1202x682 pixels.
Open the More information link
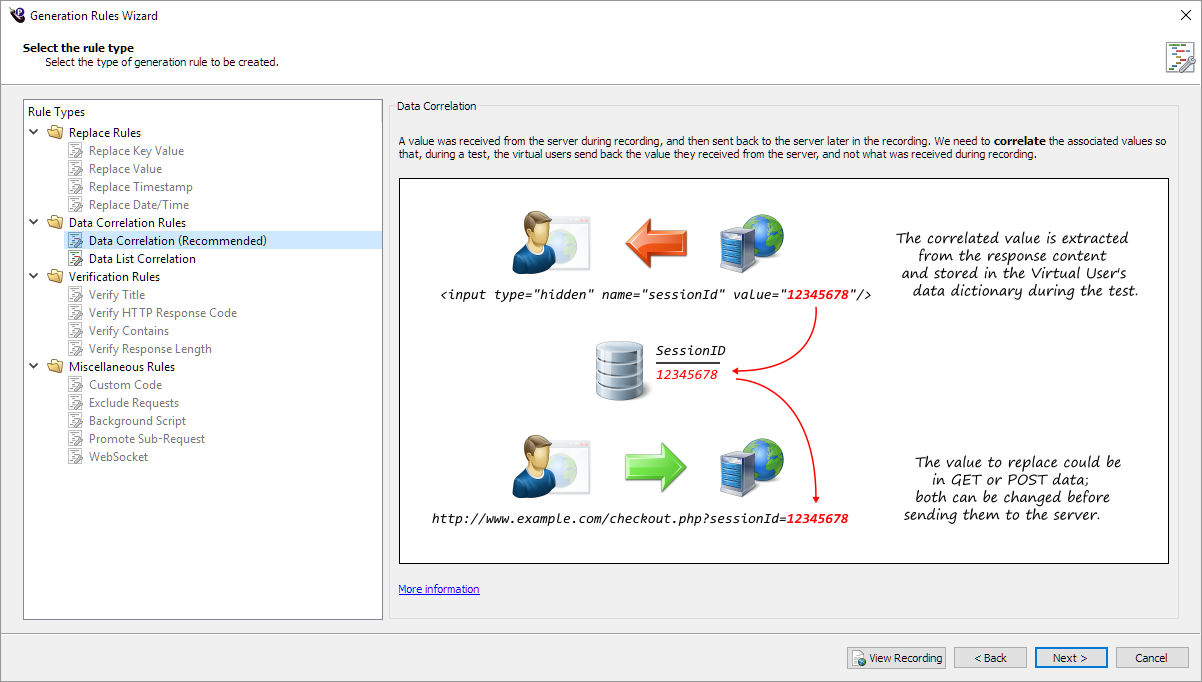pyautogui.click(x=439, y=589)
